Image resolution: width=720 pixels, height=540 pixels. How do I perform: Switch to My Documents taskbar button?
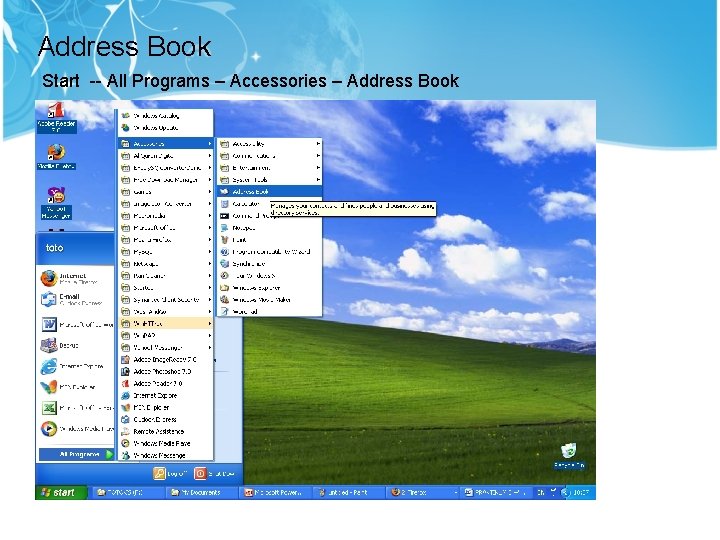coord(201,493)
